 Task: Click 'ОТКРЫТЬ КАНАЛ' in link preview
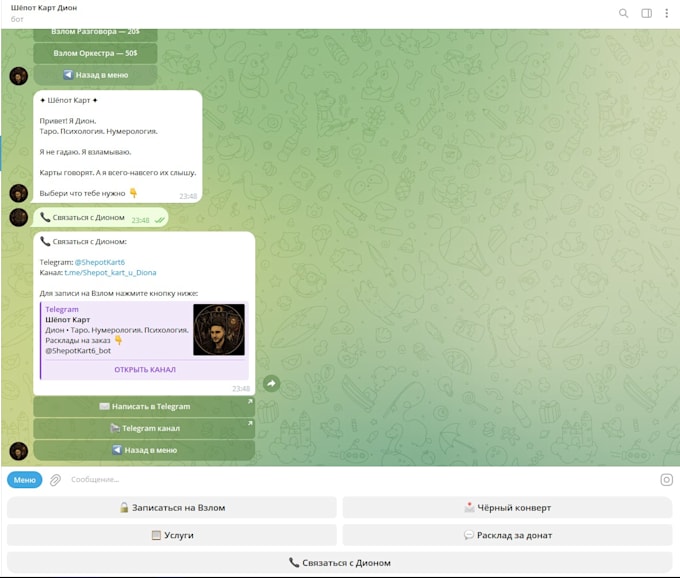pyautogui.click(x=145, y=369)
